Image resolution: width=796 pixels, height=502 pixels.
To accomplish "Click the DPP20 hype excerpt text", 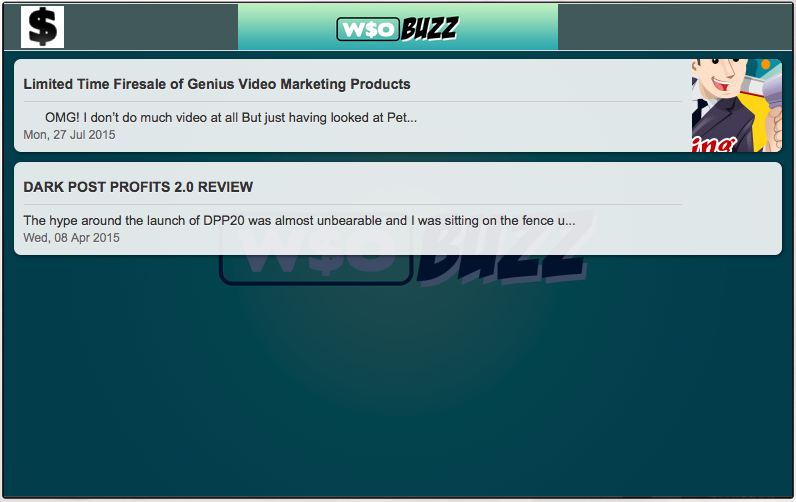I will pyautogui.click(x=299, y=220).
